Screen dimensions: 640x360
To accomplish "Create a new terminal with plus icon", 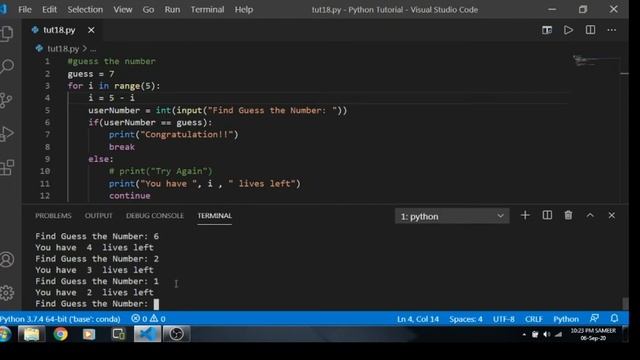I will click(x=525, y=216).
